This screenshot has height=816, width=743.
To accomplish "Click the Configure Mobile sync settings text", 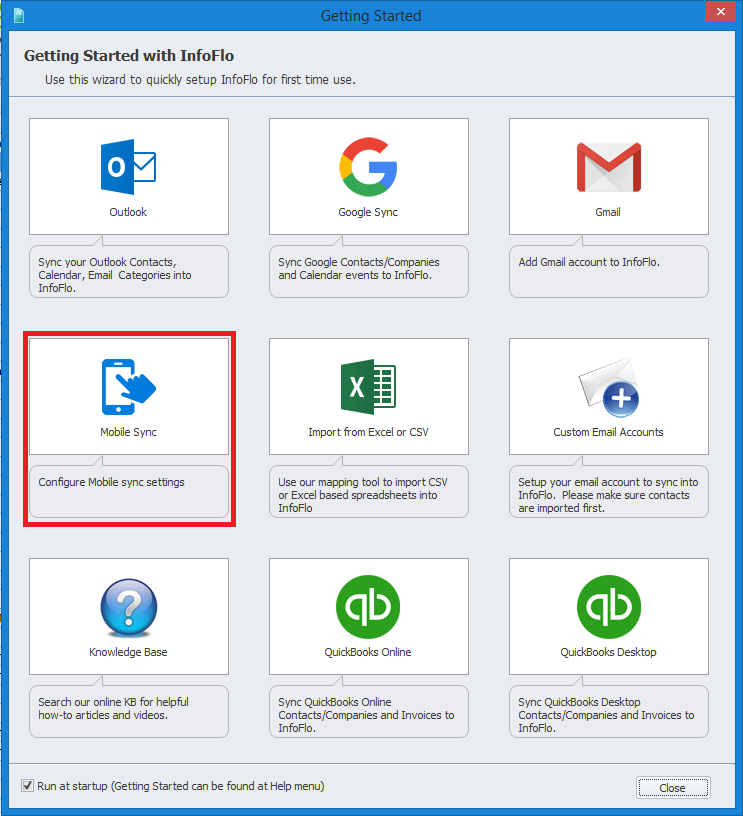I will coord(111,482).
